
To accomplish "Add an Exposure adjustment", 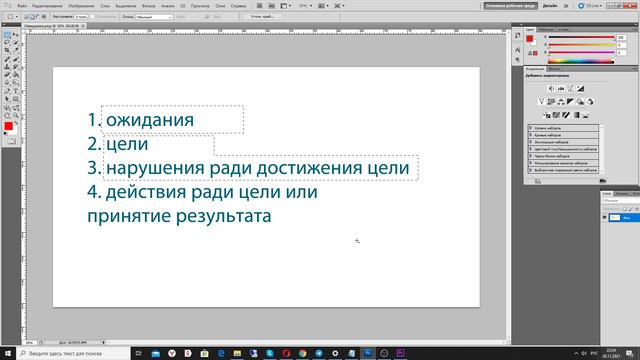I will (580, 88).
